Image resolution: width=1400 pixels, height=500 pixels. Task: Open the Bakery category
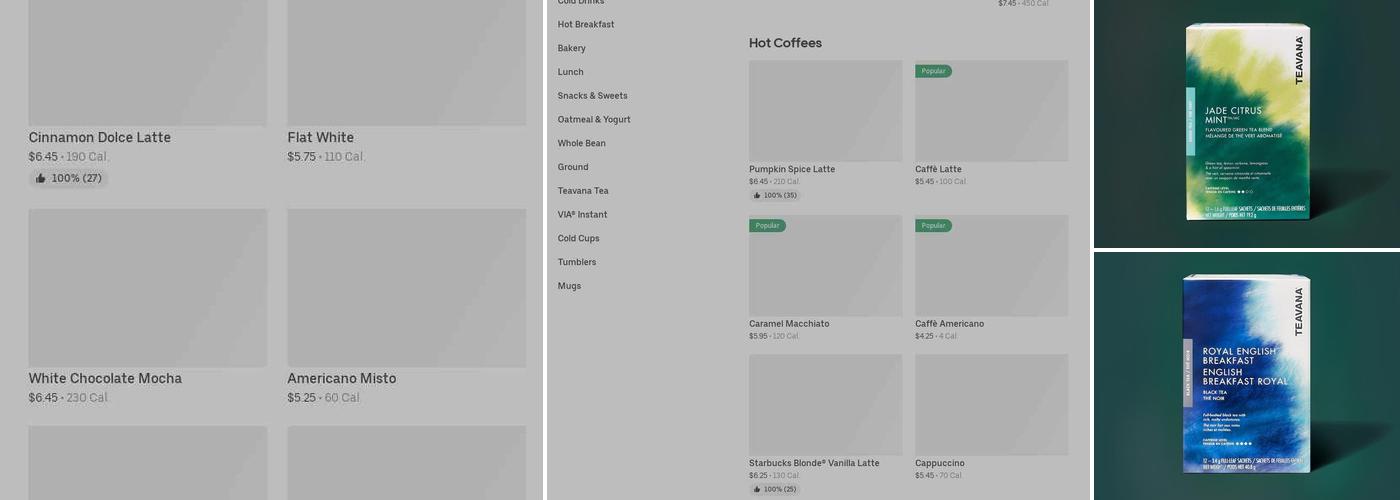572,48
